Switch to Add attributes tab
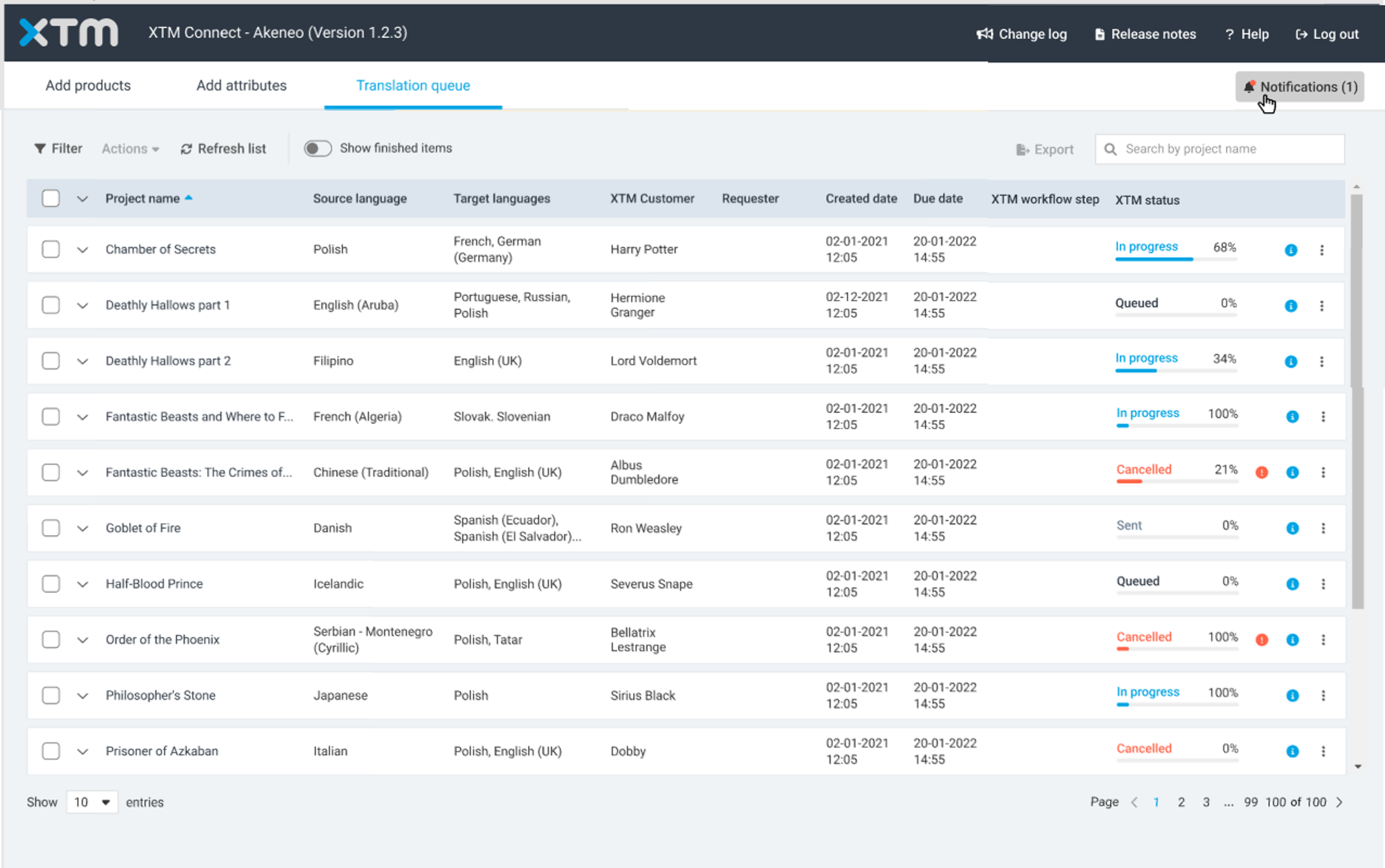1385x868 pixels. [241, 86]
